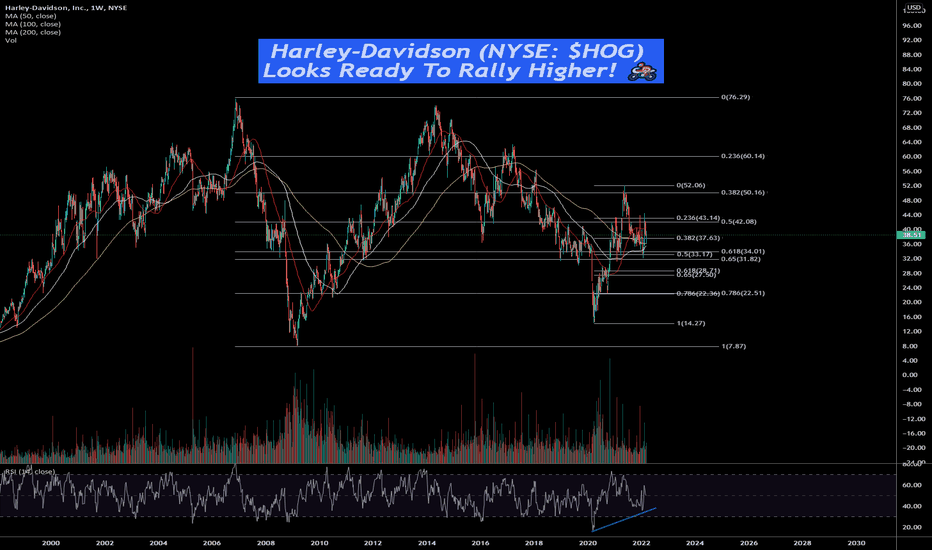Open the USD currency selector
This screenshot has height=550, width=932.
click(914, 8)
